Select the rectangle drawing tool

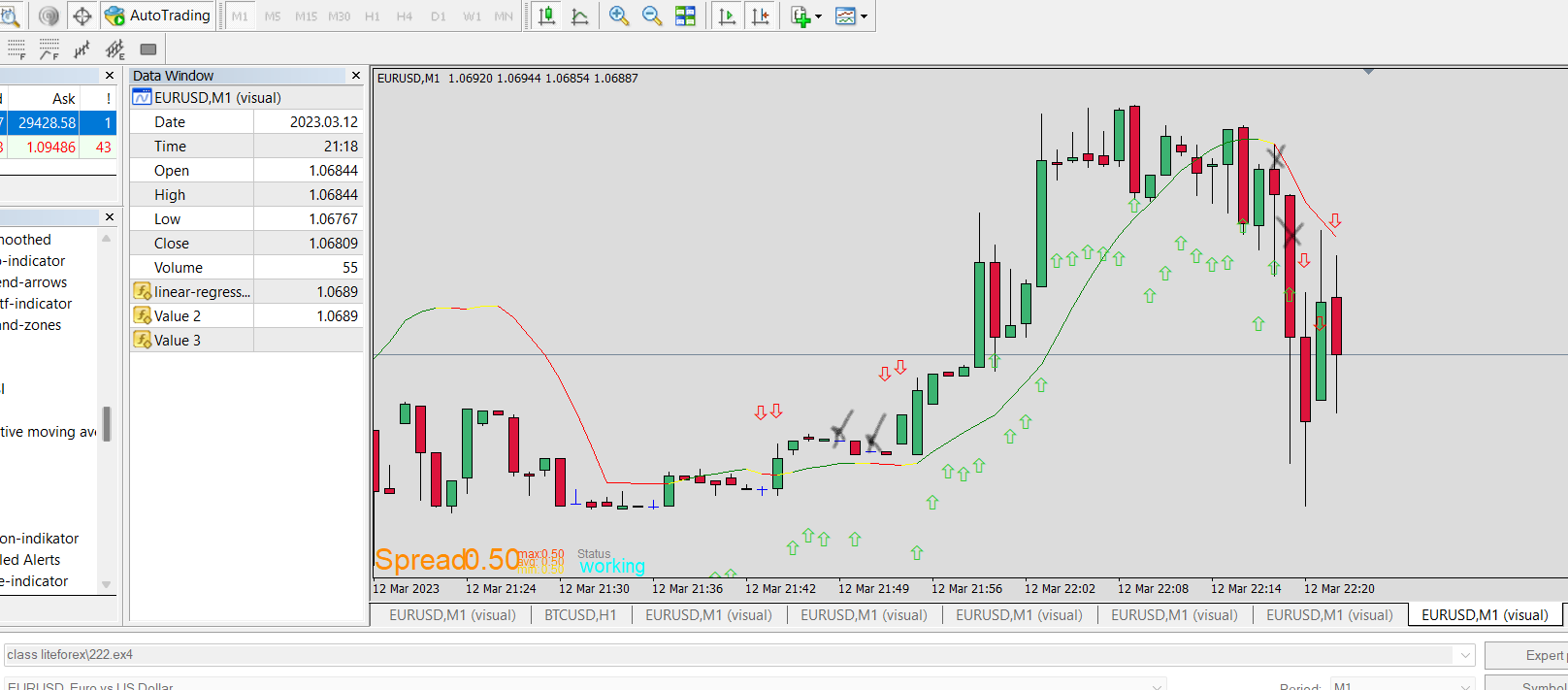[148, 49]
